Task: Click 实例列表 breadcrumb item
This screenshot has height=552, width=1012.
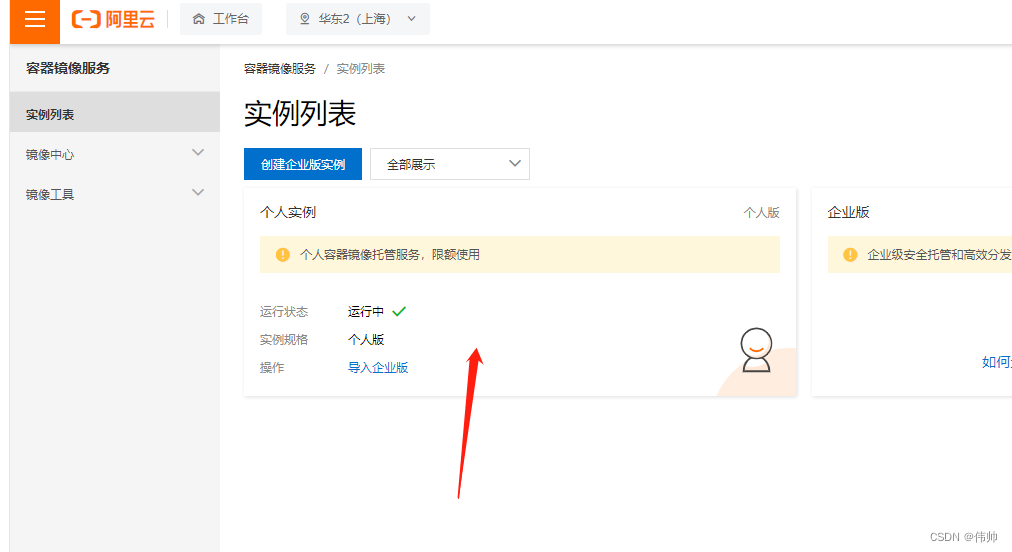Action: coord(361,69)
